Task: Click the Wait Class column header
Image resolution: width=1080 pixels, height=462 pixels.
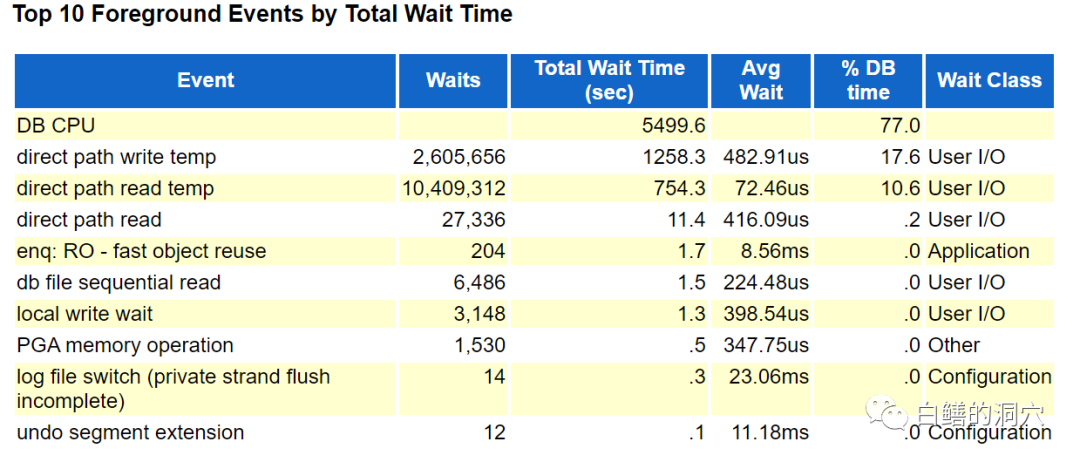Action: (x=988, y=81)
